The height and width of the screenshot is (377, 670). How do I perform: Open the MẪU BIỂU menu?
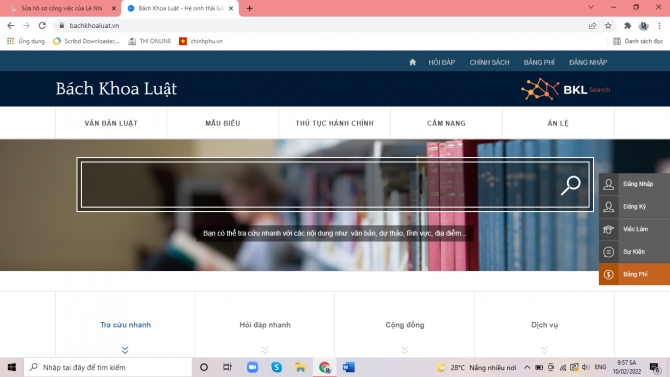[x=223, y=123]
